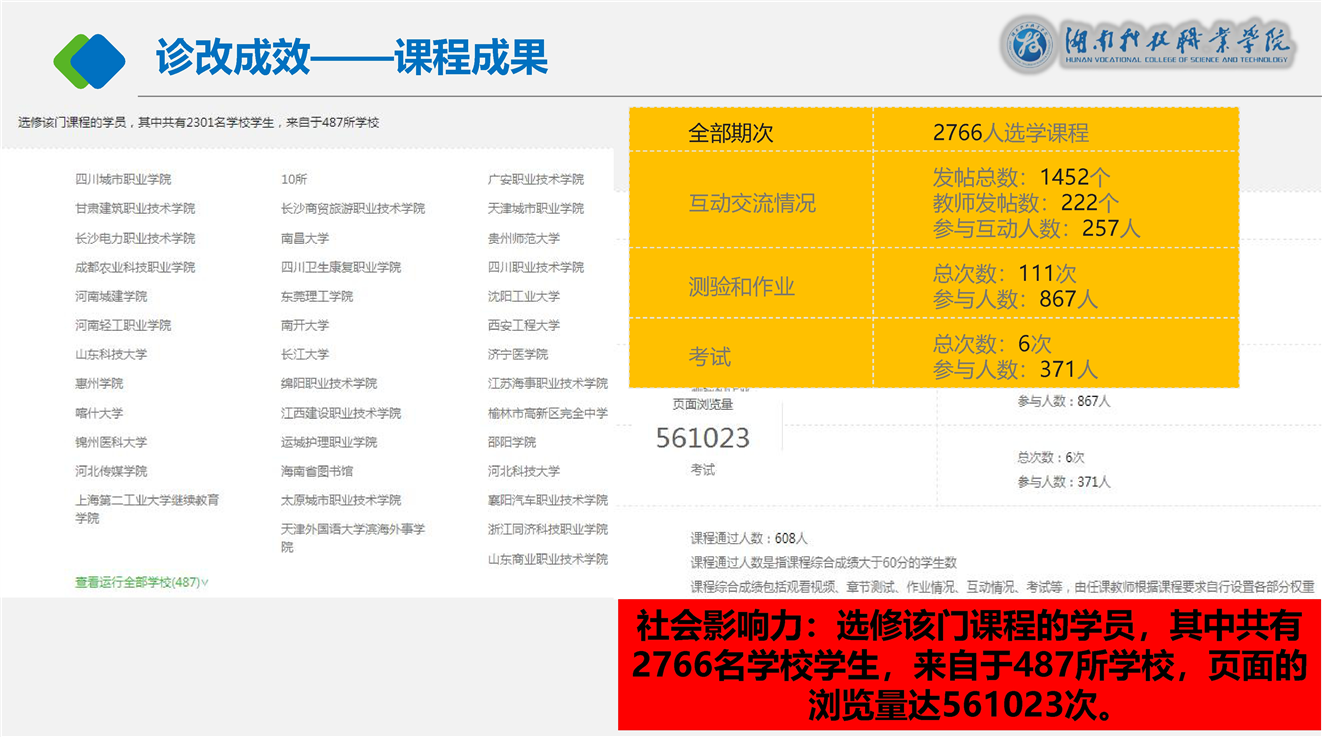Open 四川城市职业学院 school link
Viewport: 1322px width, 737px height.
tap(123, 179)
